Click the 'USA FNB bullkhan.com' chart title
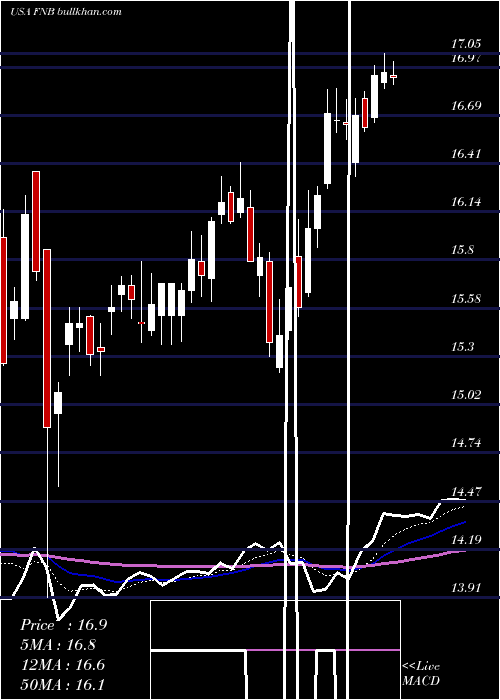 click(x=66, y=12)
